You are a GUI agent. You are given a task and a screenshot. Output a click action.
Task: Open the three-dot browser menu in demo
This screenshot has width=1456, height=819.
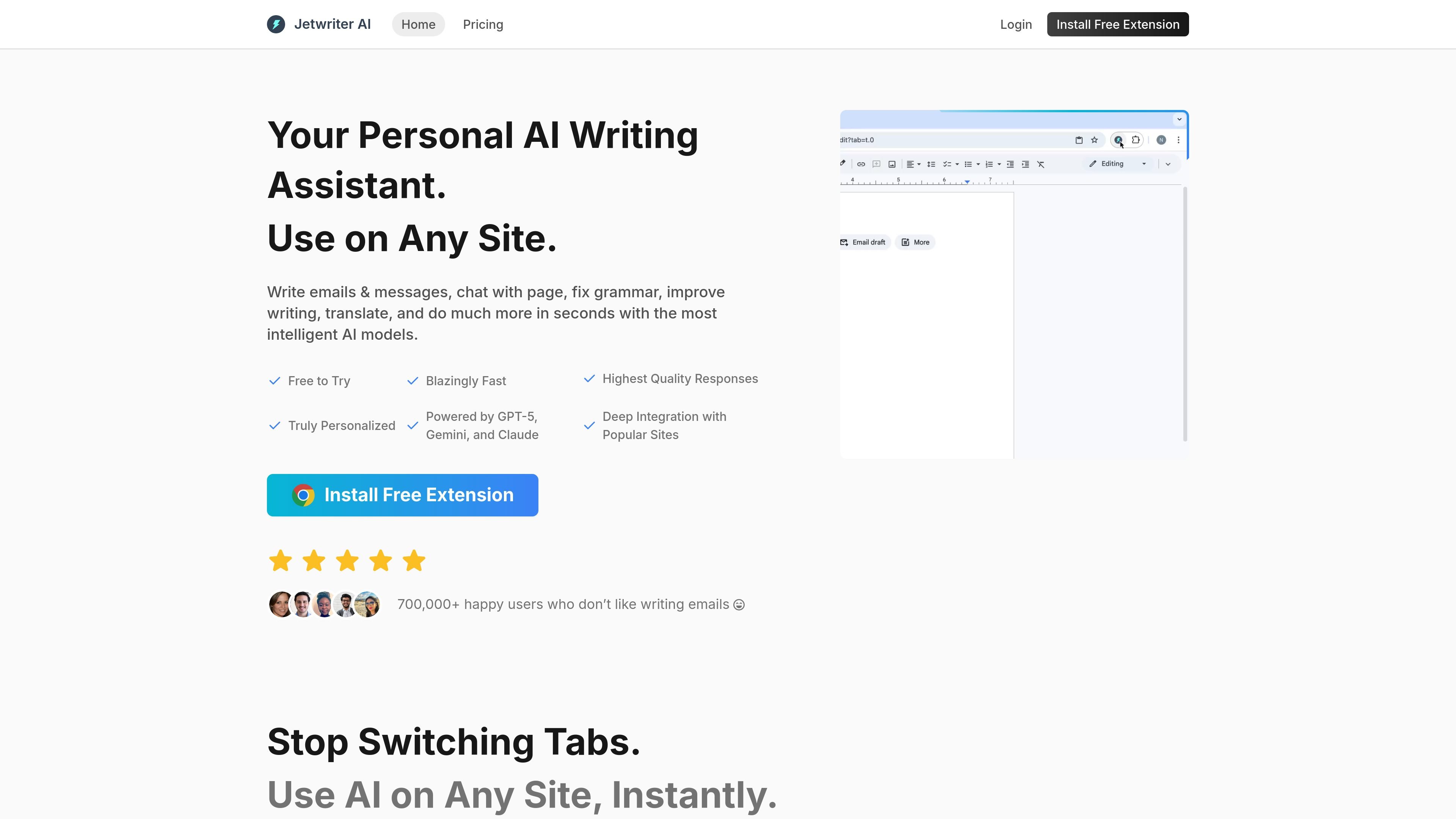tap(1178, 140)
